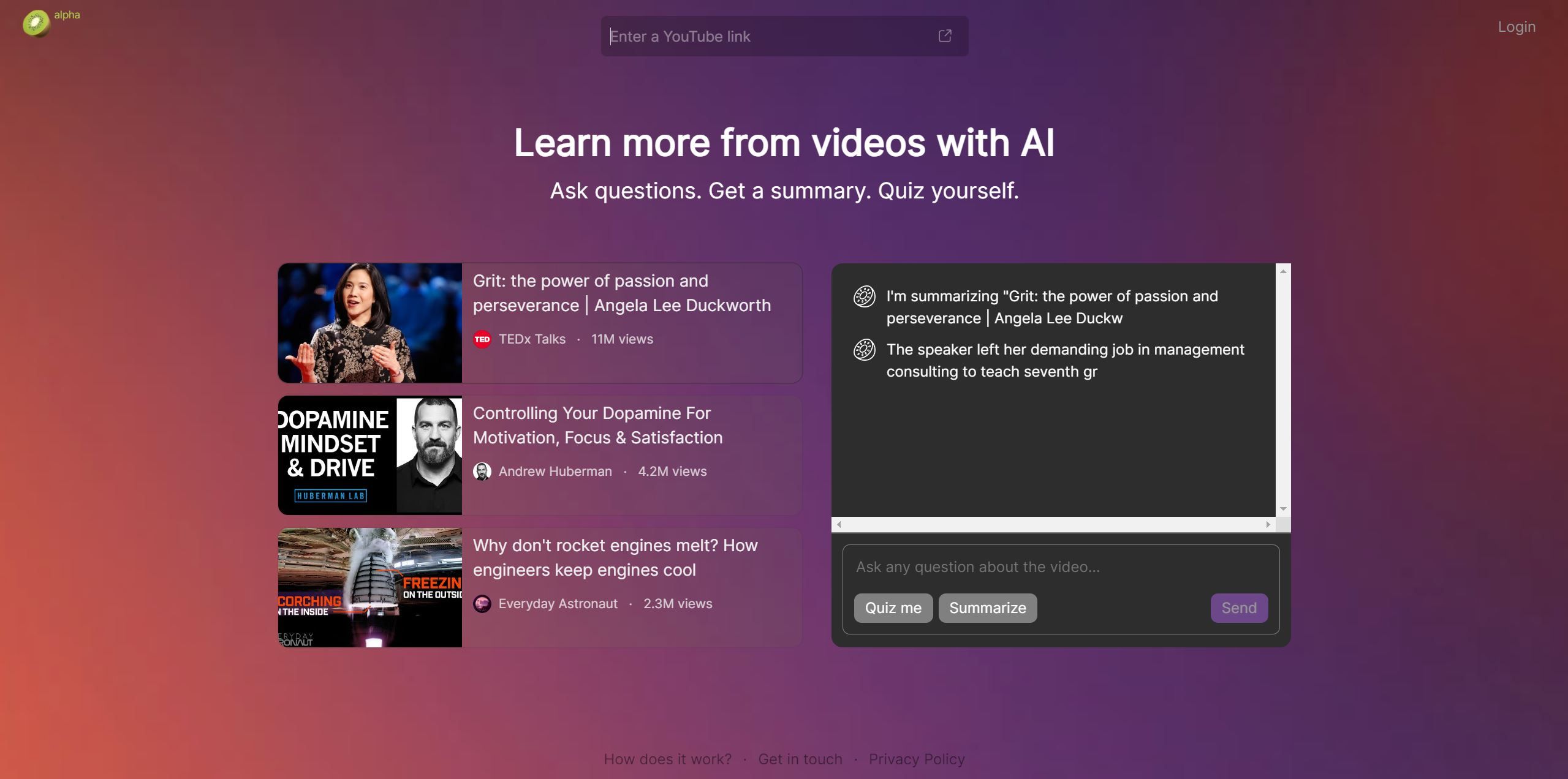Click the "Ask any question" text box
Screen dimensions: 1568x779
point(1060,567)
